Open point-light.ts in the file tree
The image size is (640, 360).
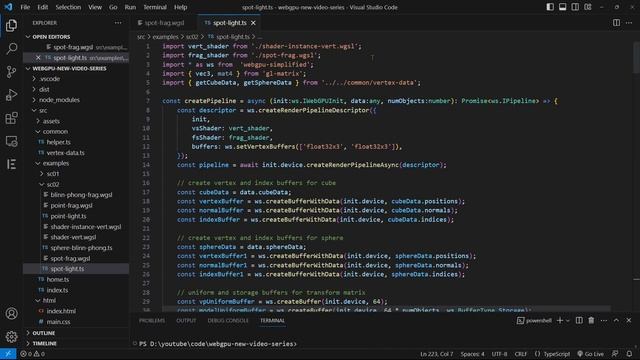pos(68,216)
